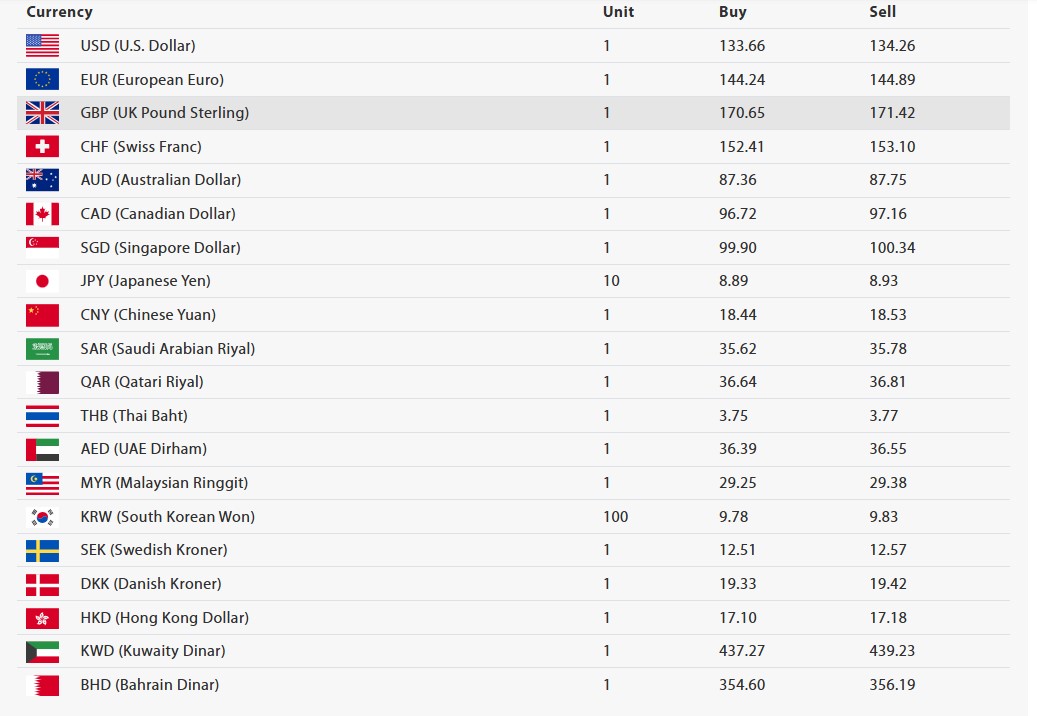Select the Canadian maple leaf flag
The image size is (1037, 716).
coord(42,214)
